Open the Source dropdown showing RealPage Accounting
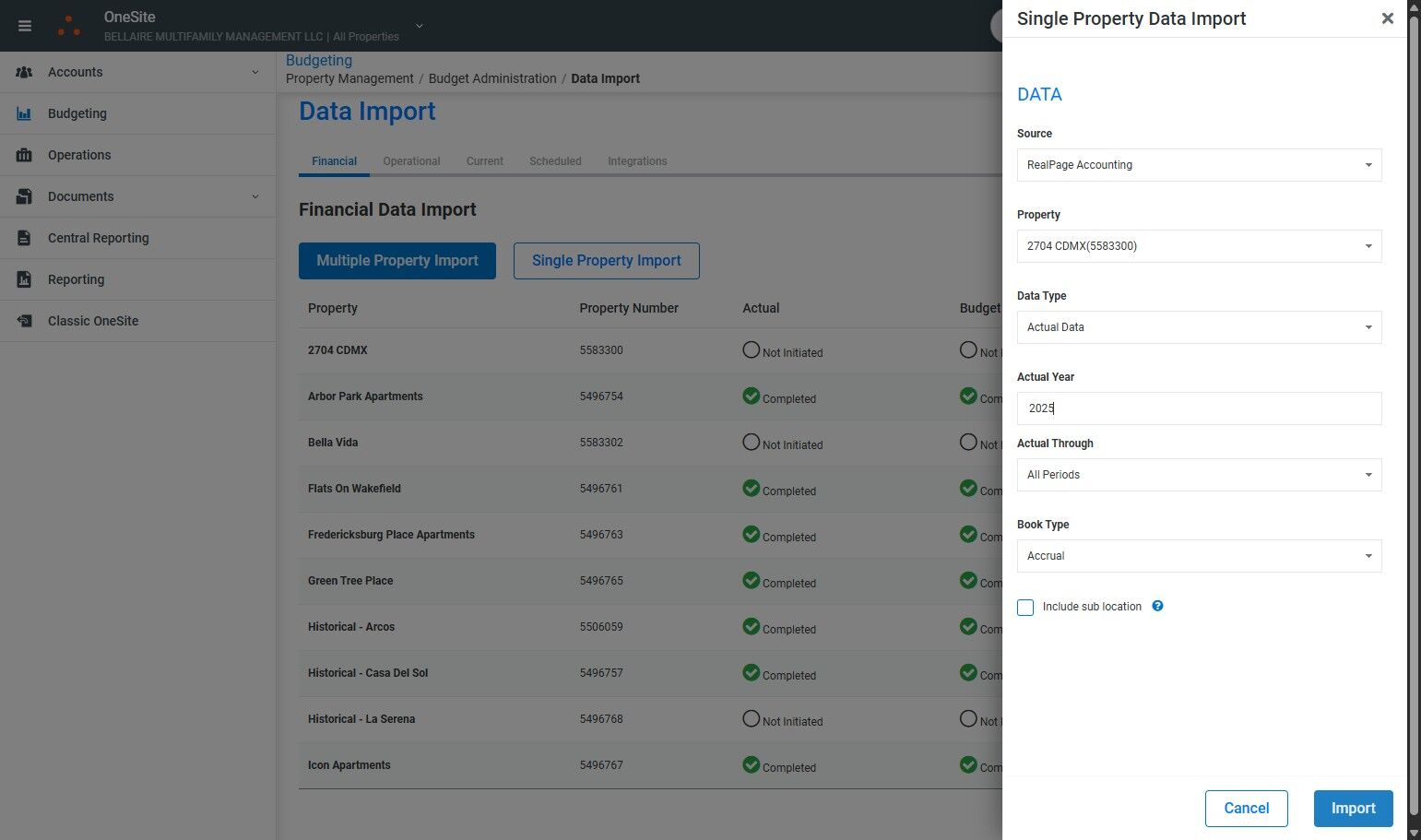1421x840 pixels. (1198, 165)
